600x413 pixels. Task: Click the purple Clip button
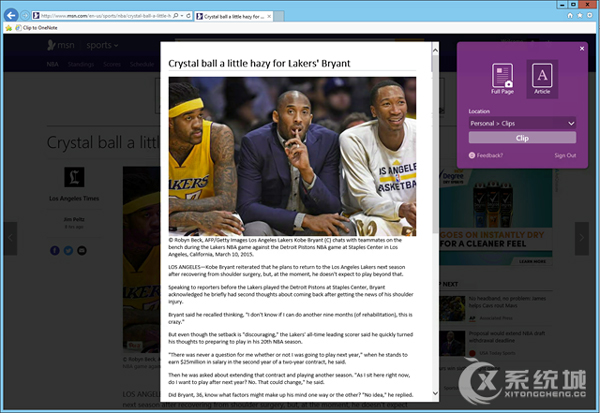[522, 138]
